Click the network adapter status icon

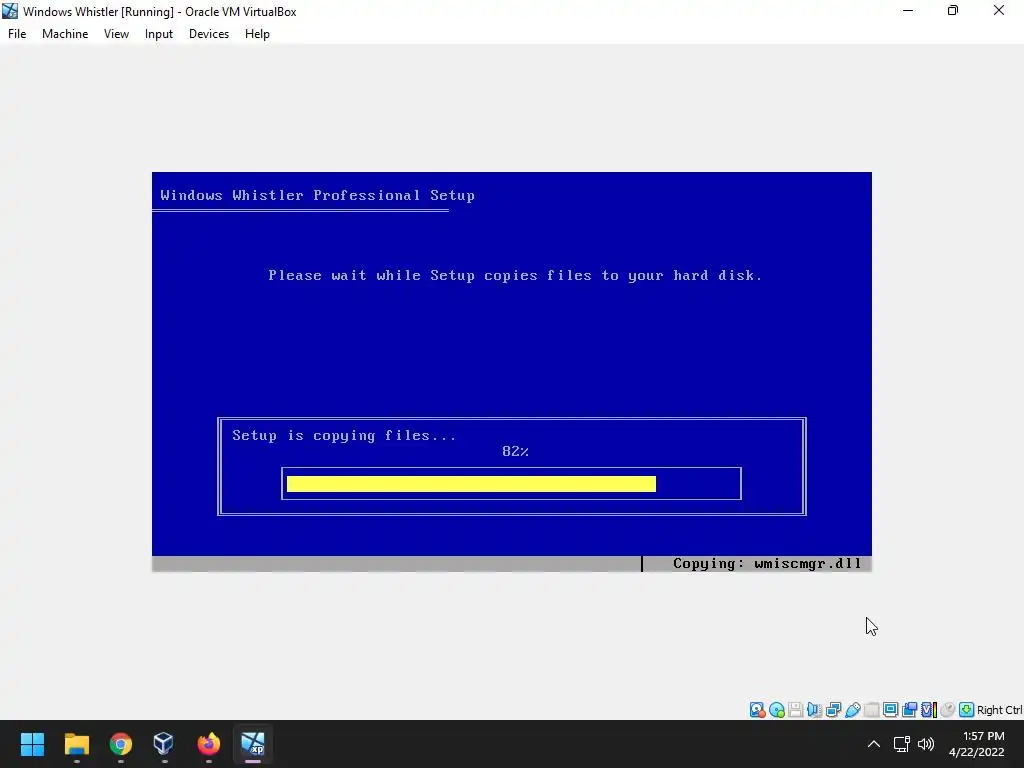point(833,710)
